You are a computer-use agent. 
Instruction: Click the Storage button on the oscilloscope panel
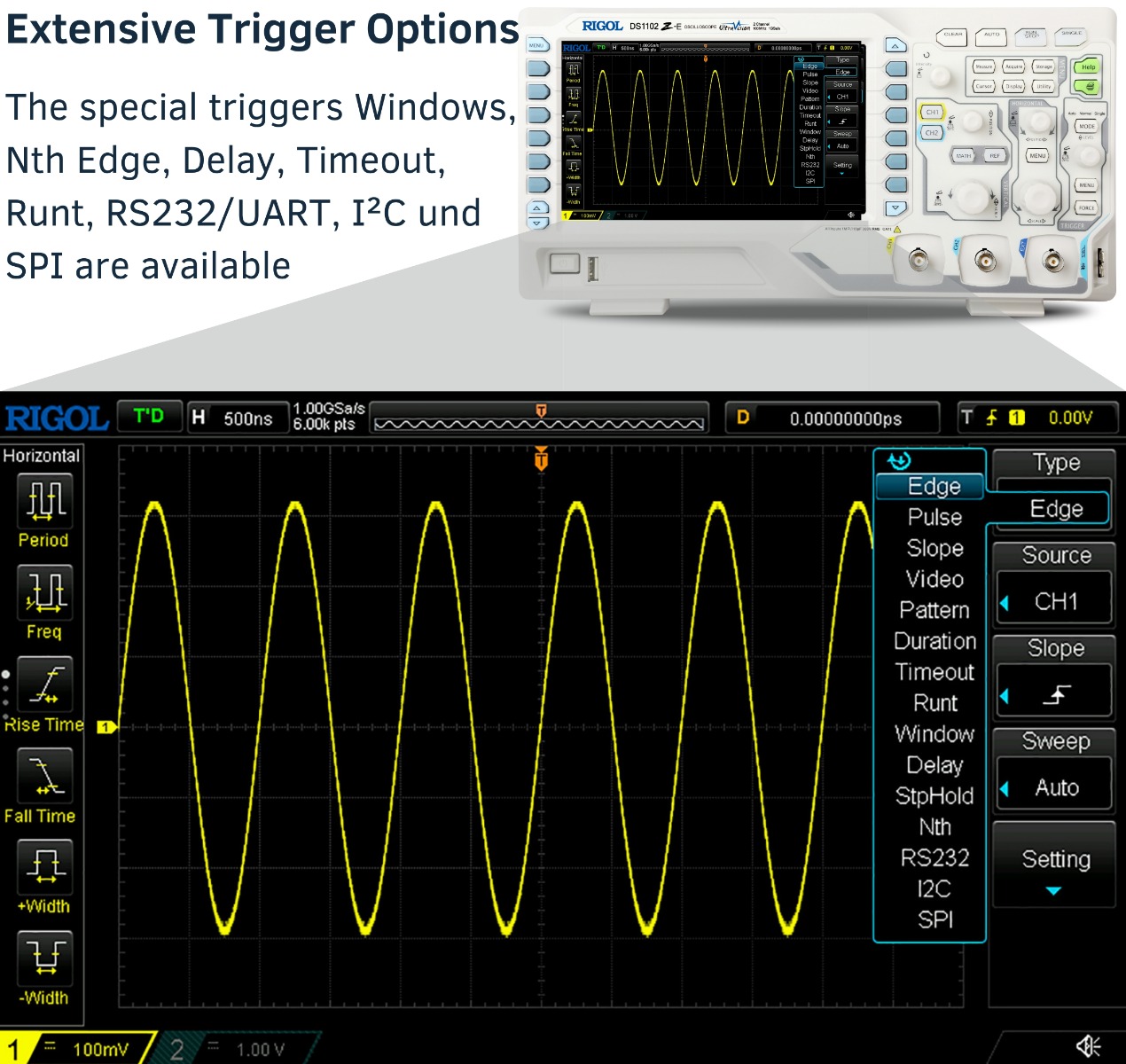point(1044,66)
